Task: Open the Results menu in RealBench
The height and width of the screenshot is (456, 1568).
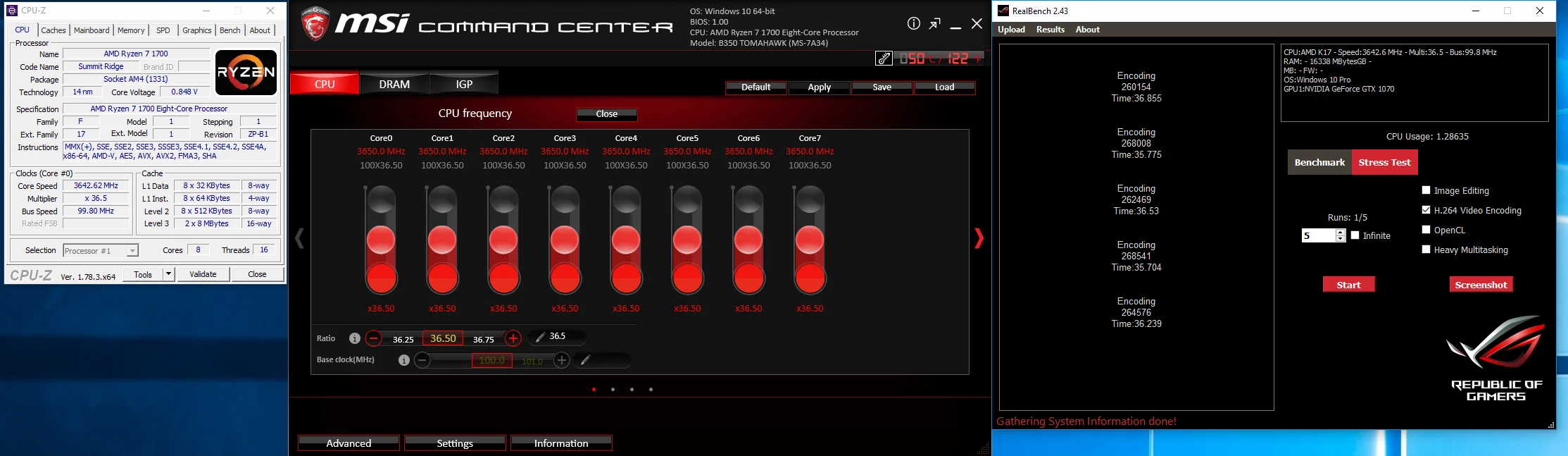Action: pyautogui.click(x=1050, y=30)
